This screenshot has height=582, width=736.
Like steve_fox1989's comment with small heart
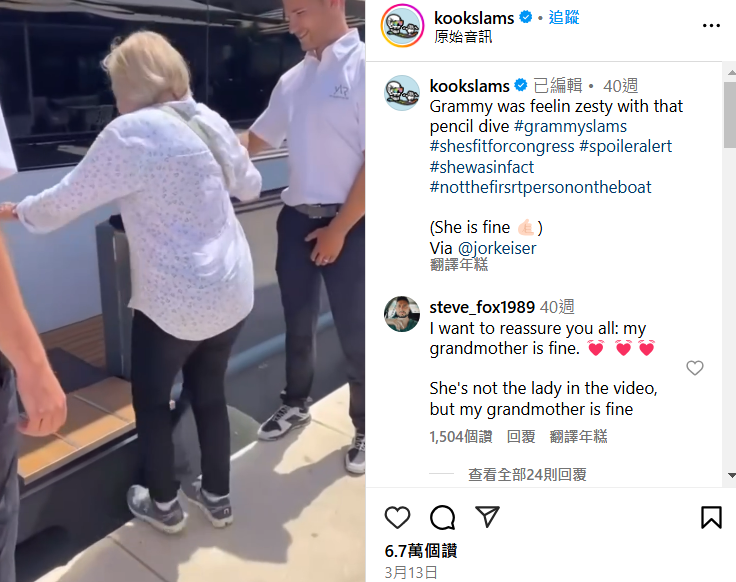(695, 368)
